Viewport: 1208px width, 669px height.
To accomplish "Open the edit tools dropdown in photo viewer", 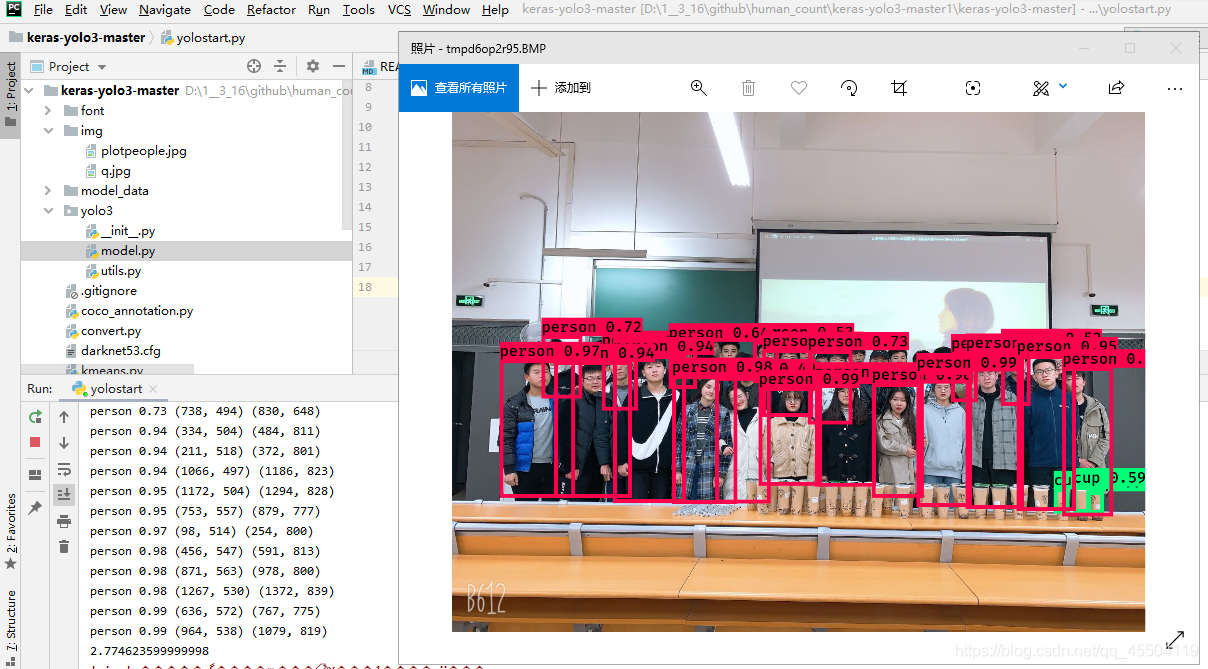I will (1060, 88).
